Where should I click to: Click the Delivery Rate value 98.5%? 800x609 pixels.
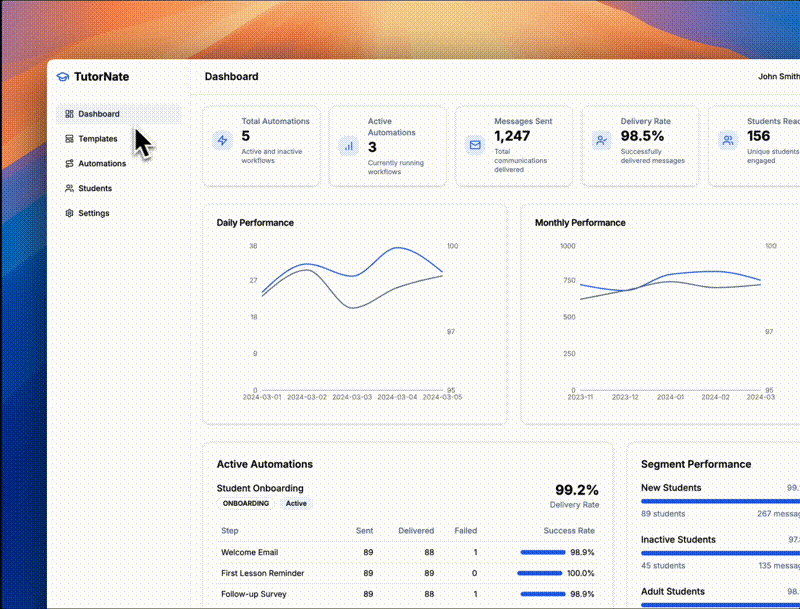coord(642,136)
